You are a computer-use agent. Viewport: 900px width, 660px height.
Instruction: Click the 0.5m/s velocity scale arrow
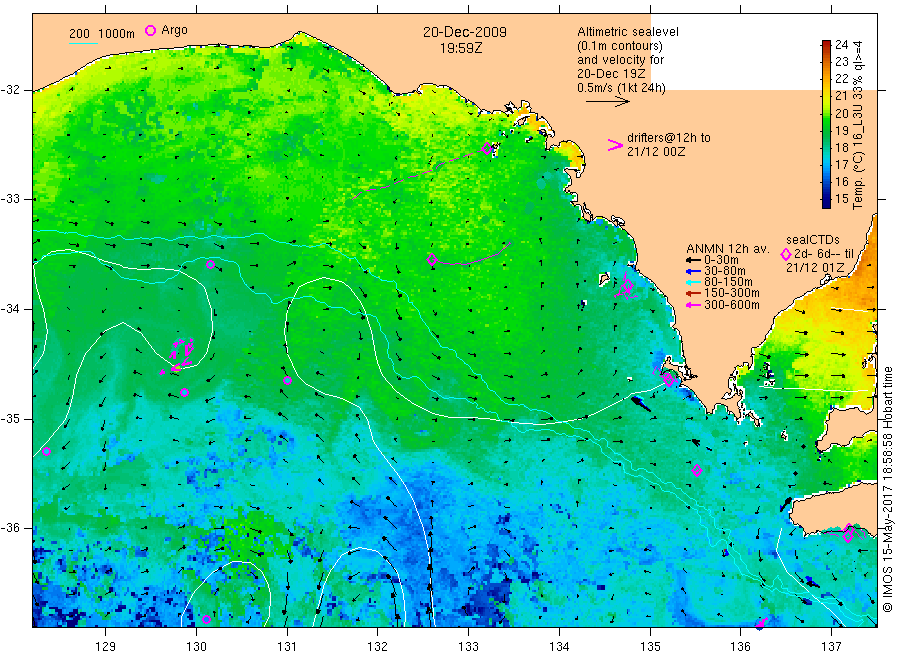(608, 102)
